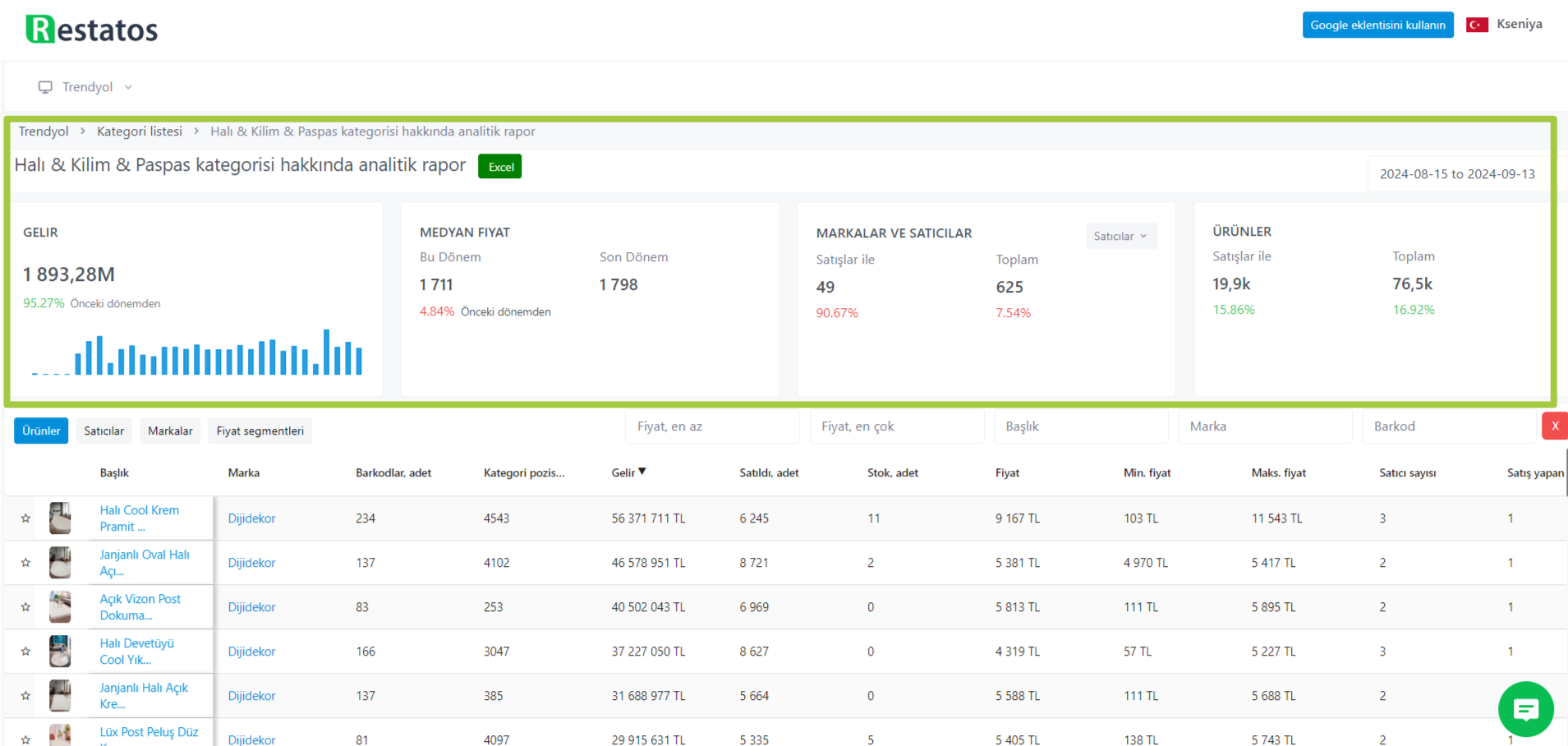Viewport: 1568px width, 746px height.
Task: Clear filters with red X button
Action: click(x=1555, y=426)
